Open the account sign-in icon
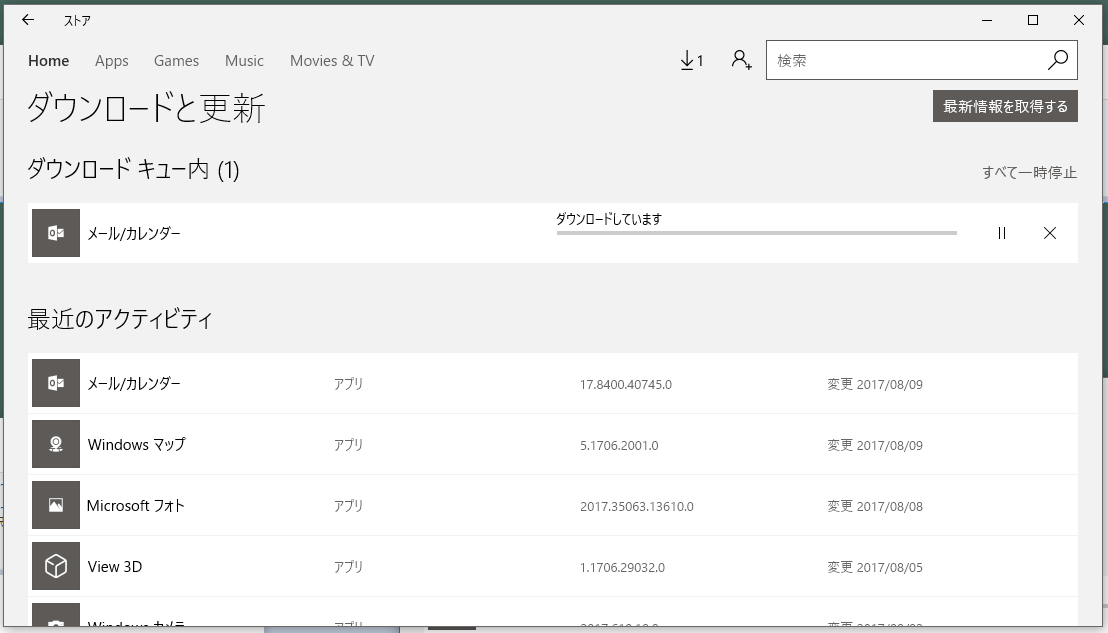Screen dimensions: 1108x633 click(x=741, y=60)
